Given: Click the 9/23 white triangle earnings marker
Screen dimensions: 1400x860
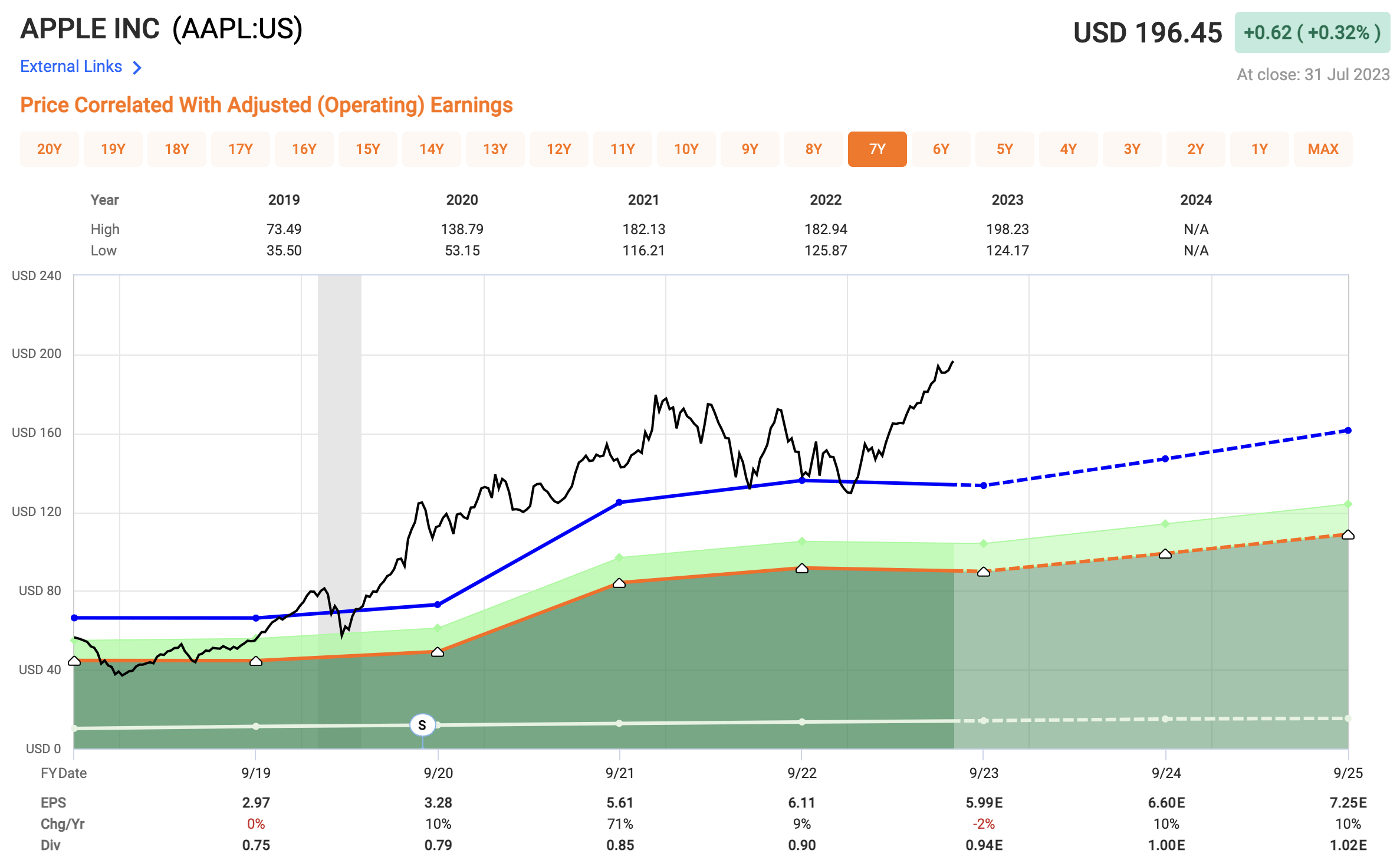Looking at the screenshot, I should point(984,572).
